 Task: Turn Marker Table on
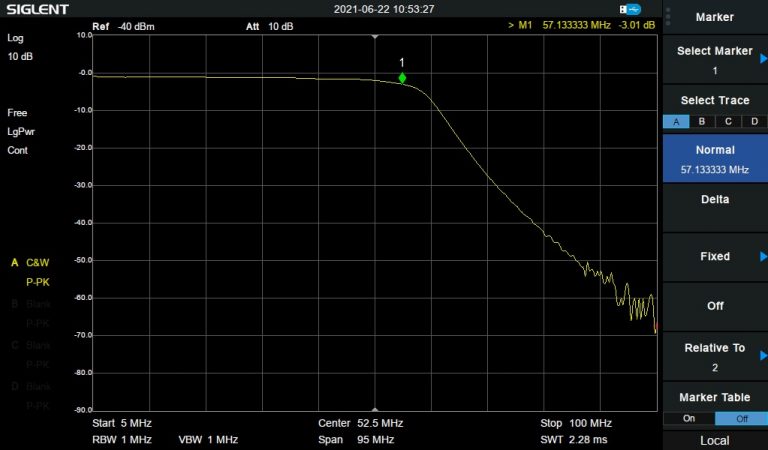pos(688,418)
